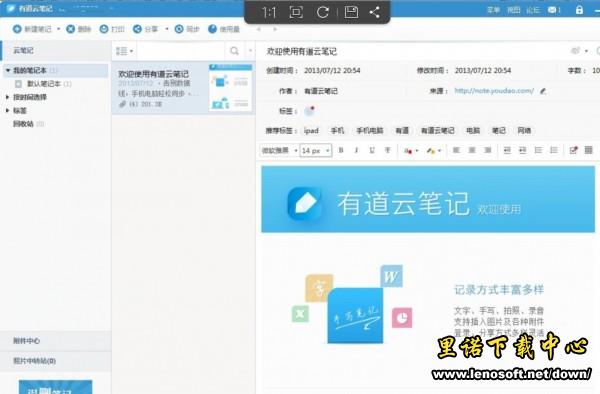Add recommended tag ipad
Viewport: 600px width, 394px height.
(x=311, y=130)
